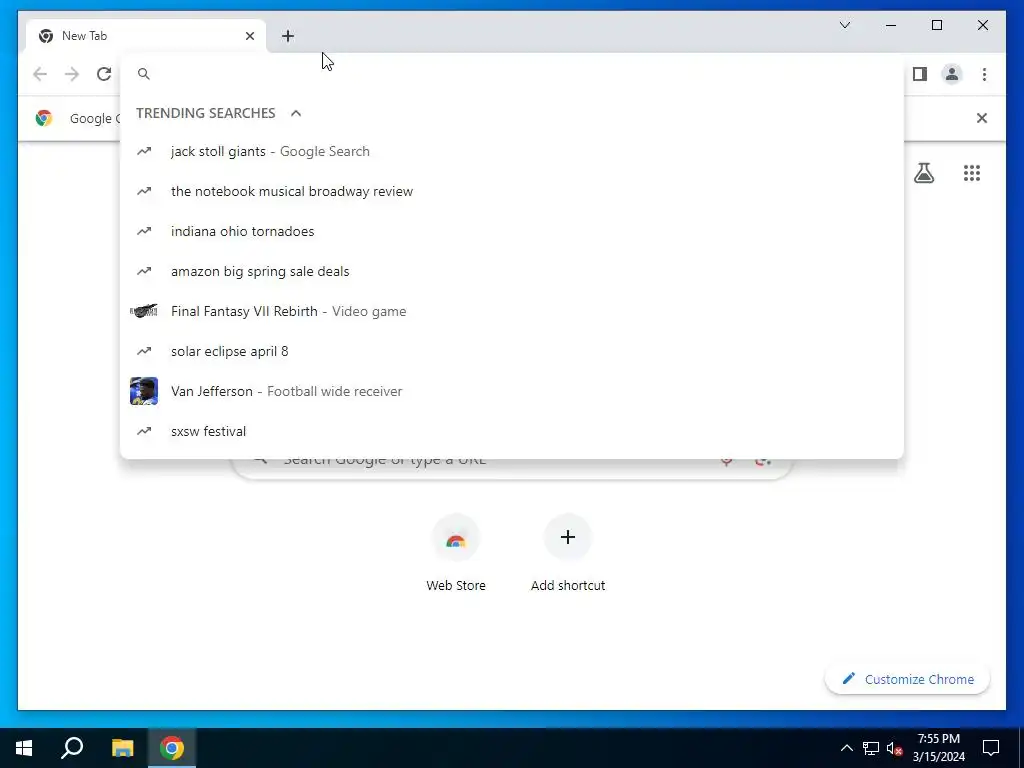The image size is (1024, 768).
Task: Open Customize Chrome
Action: (x=907, y=679)
